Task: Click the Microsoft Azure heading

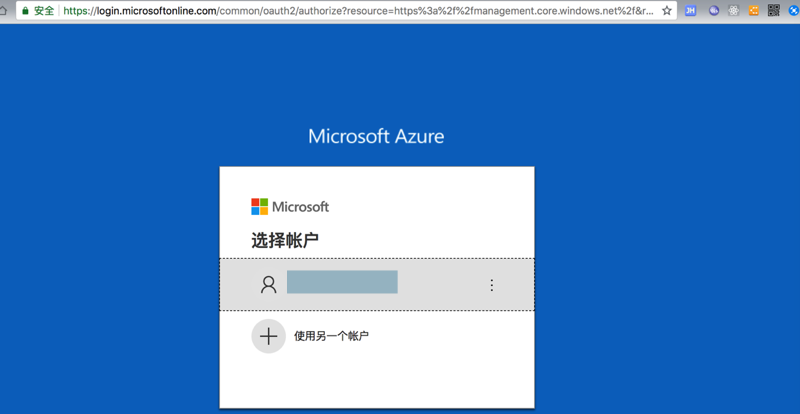Action: click(376, 136)
